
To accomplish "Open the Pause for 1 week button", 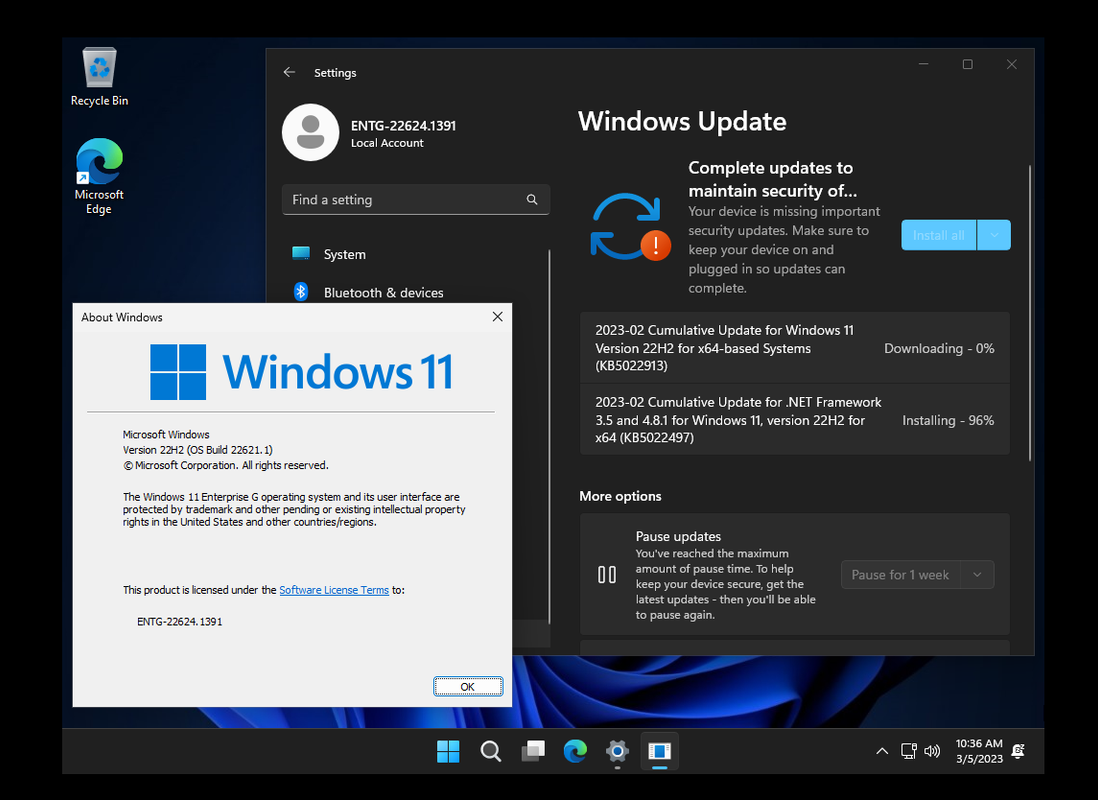I will pyautogui.click(x=901, y=575).
